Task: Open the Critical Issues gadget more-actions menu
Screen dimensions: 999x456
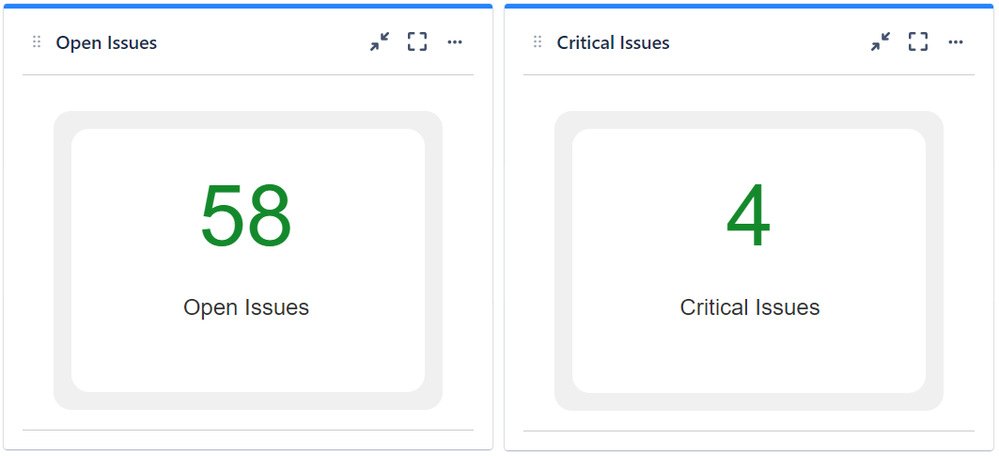Action: coord(955,43)
